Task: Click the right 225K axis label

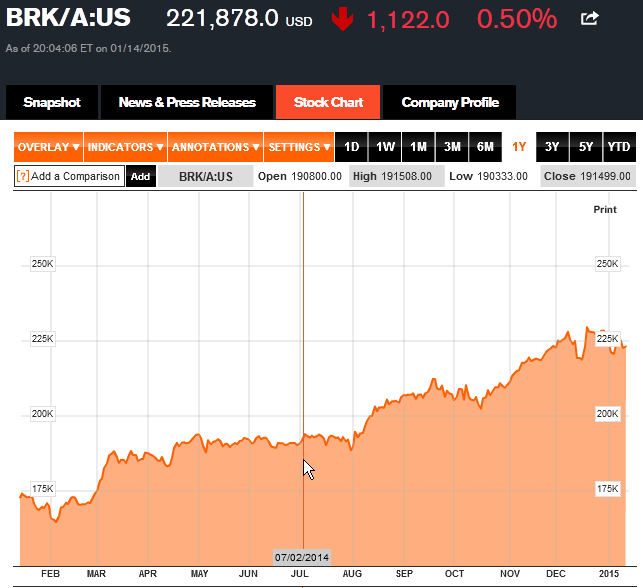Action: (607, 339)
